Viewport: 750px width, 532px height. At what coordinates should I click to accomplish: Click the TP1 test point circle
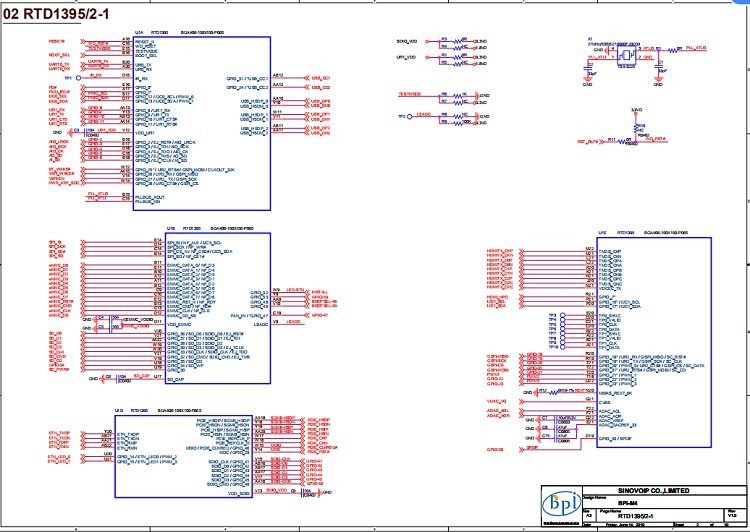point(78,78)
